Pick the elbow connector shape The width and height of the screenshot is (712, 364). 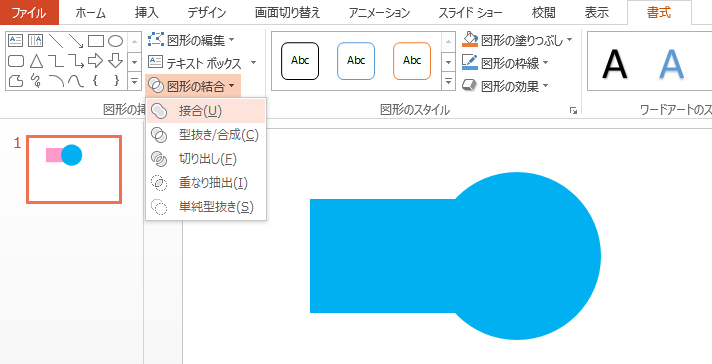coord(56,61)
